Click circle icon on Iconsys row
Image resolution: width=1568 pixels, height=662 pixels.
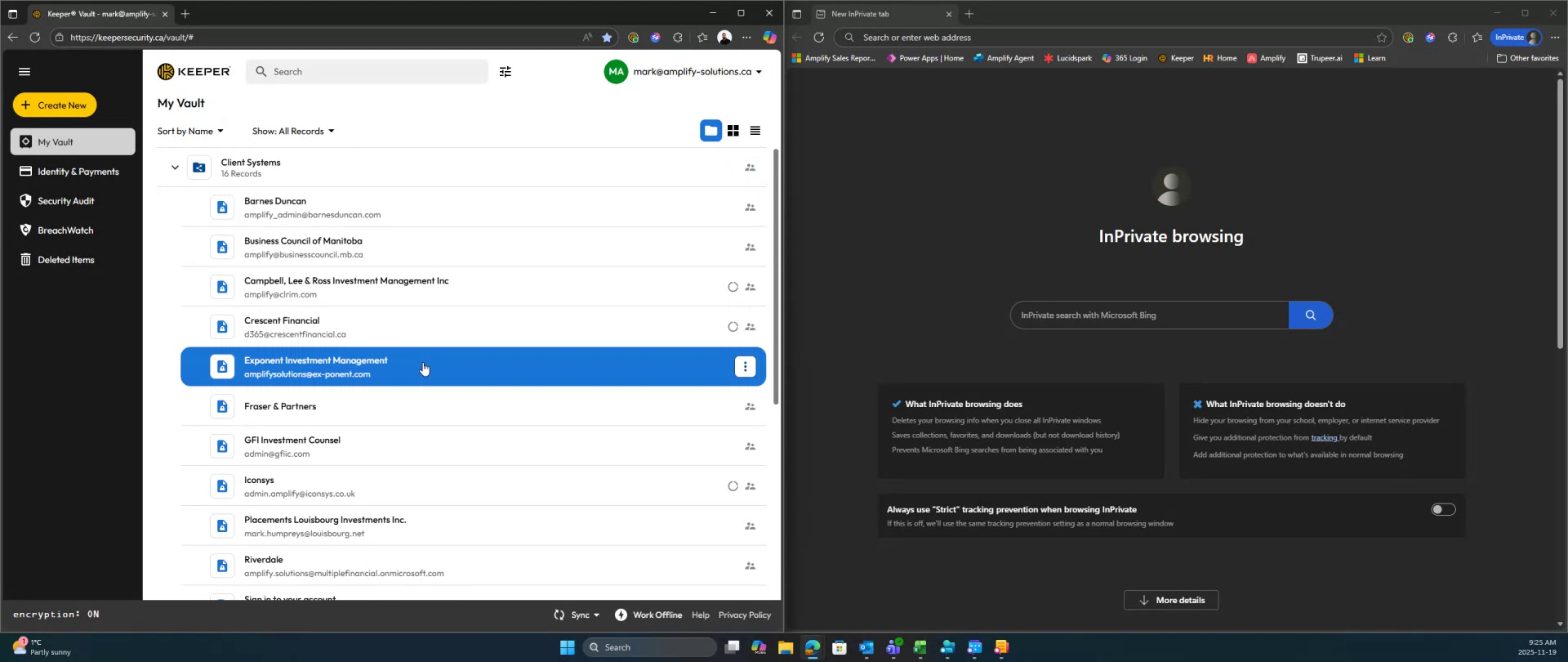[733, 486]
